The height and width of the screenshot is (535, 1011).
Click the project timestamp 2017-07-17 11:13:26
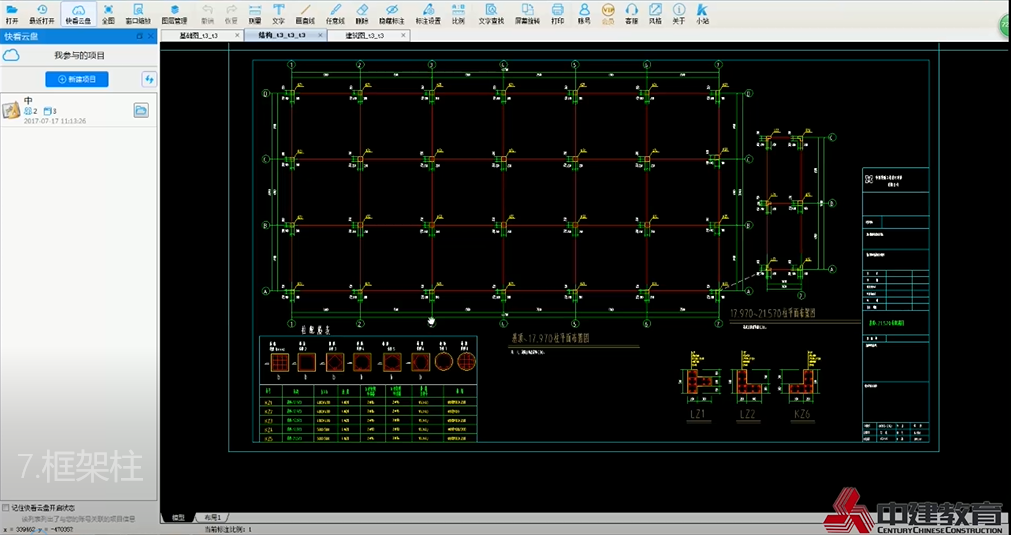[55, 121]
